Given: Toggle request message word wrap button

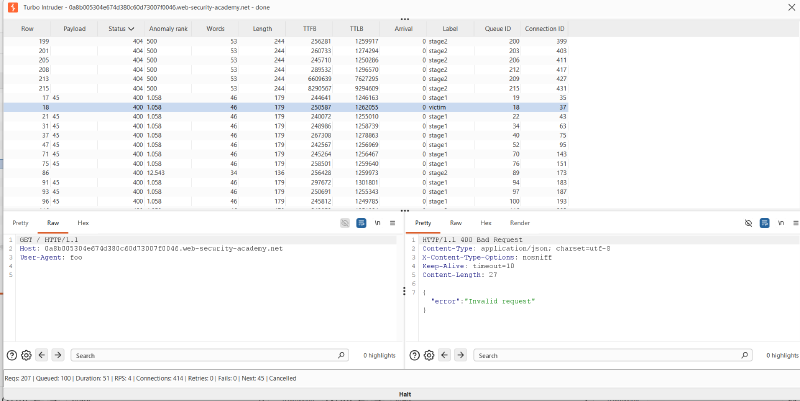Looking at the screenshot, I should click(361, 223).
